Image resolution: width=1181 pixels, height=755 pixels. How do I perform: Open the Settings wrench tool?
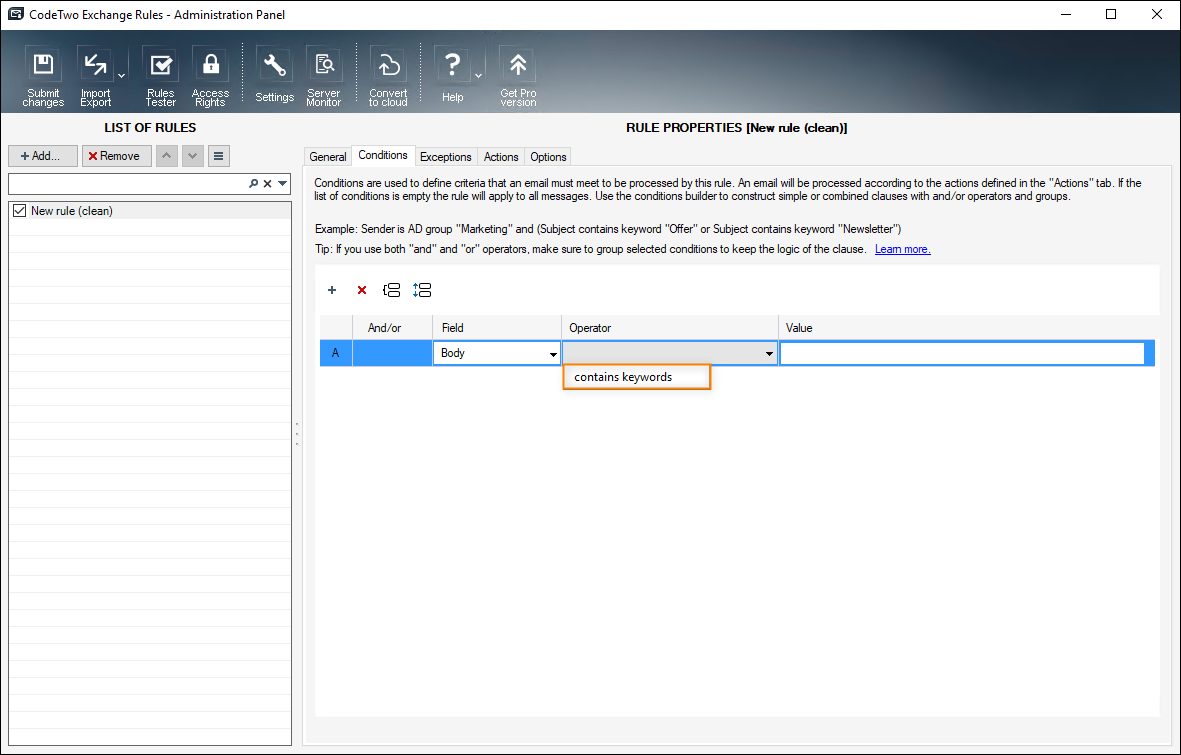(274, 76)
